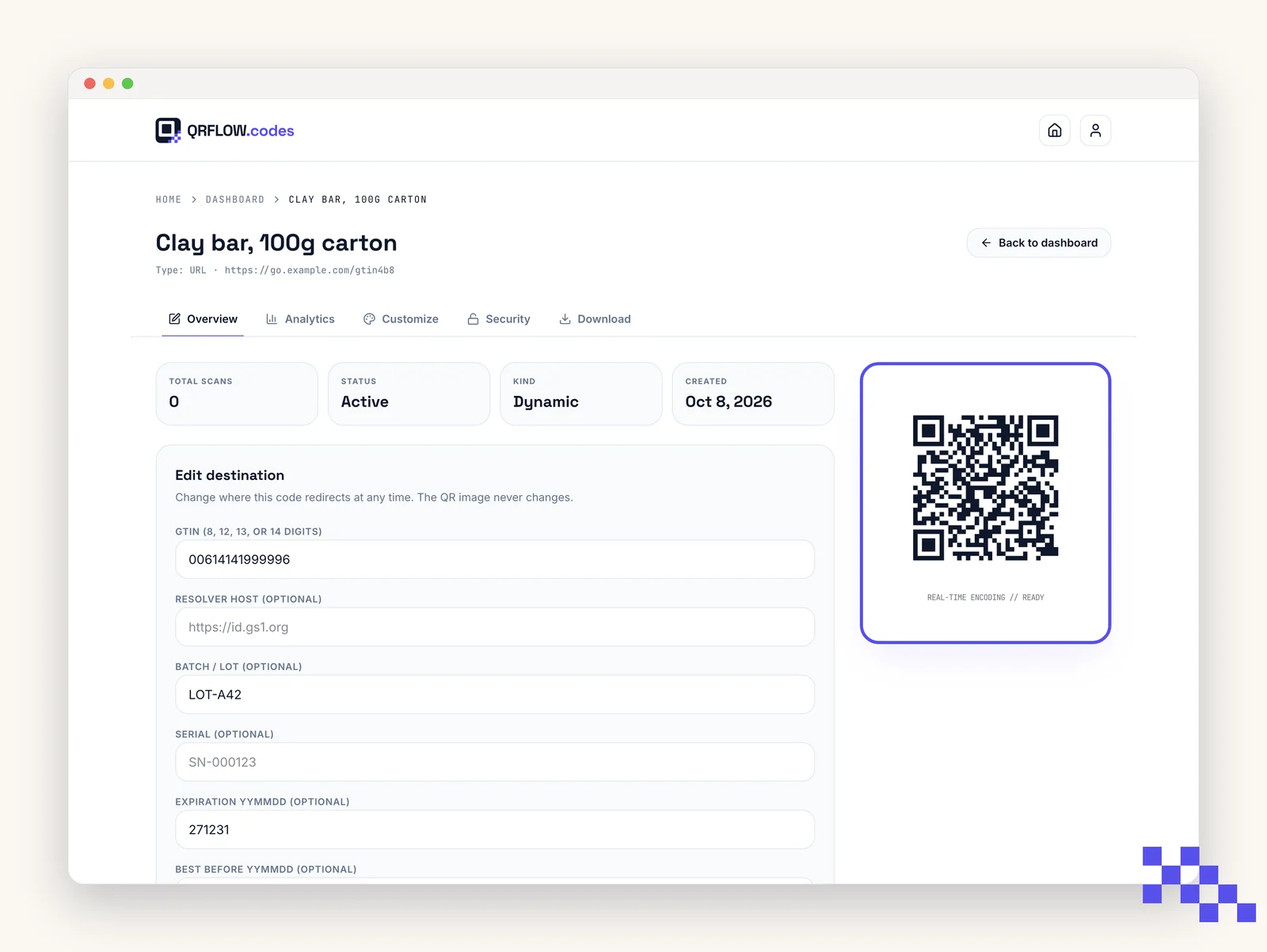Viewport: 1267px width, 952px height.
Task: Click the Created Oct 8, 2026 card
Action: [x=753, y=394]
